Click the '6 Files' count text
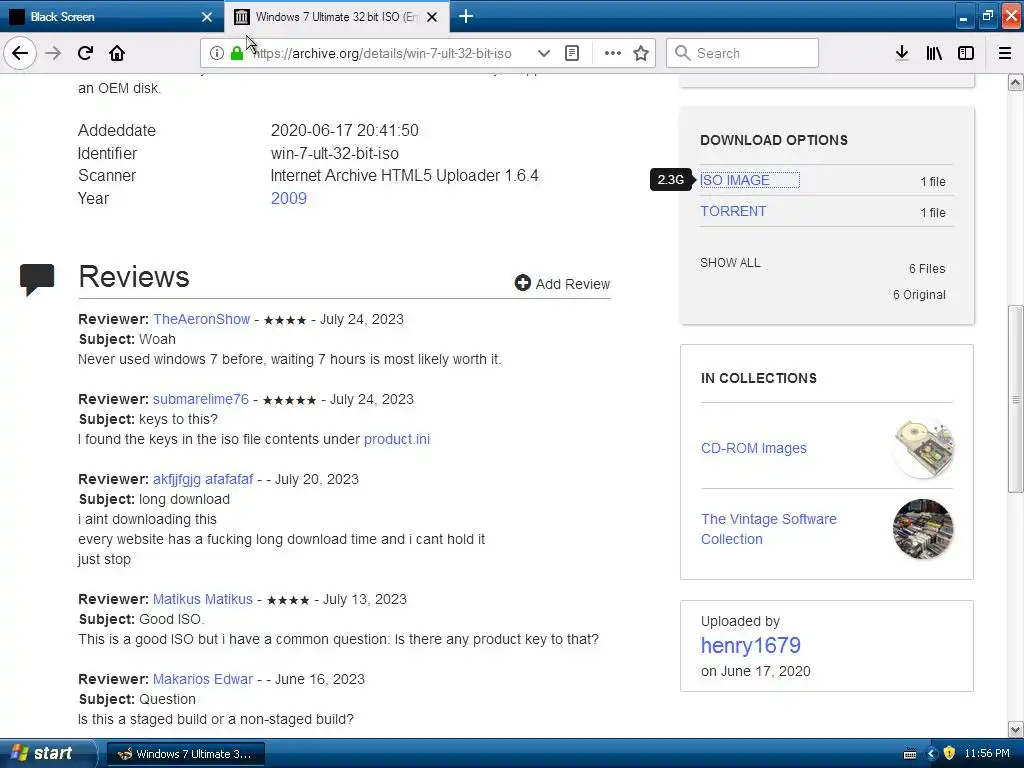 tap(927, 268)
